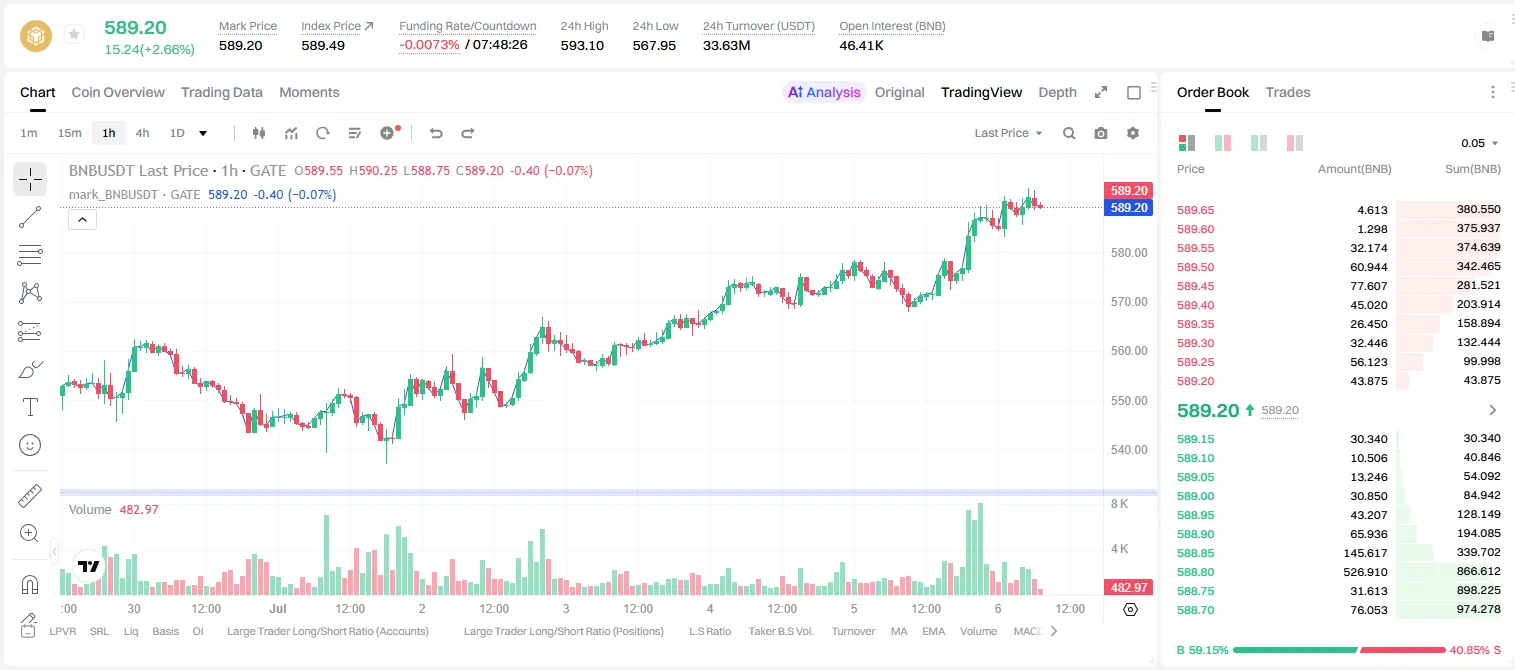Open the Coin Overview tab

[118, 92]
